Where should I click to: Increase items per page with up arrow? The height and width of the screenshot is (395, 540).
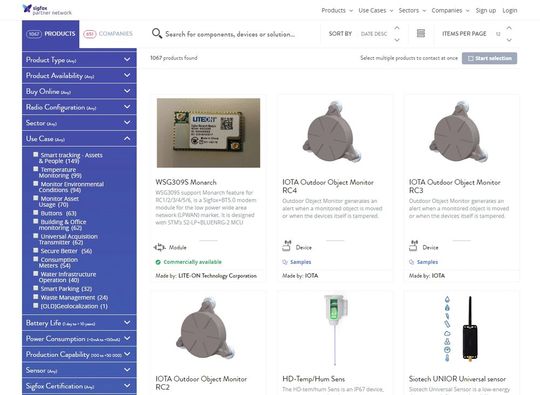click(509, 28)
